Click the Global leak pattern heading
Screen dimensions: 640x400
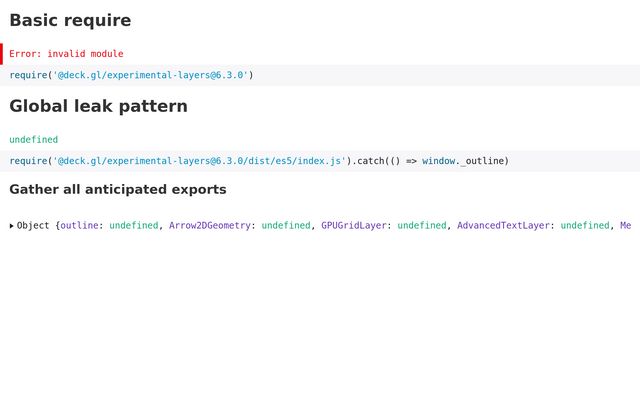(98, 106)
